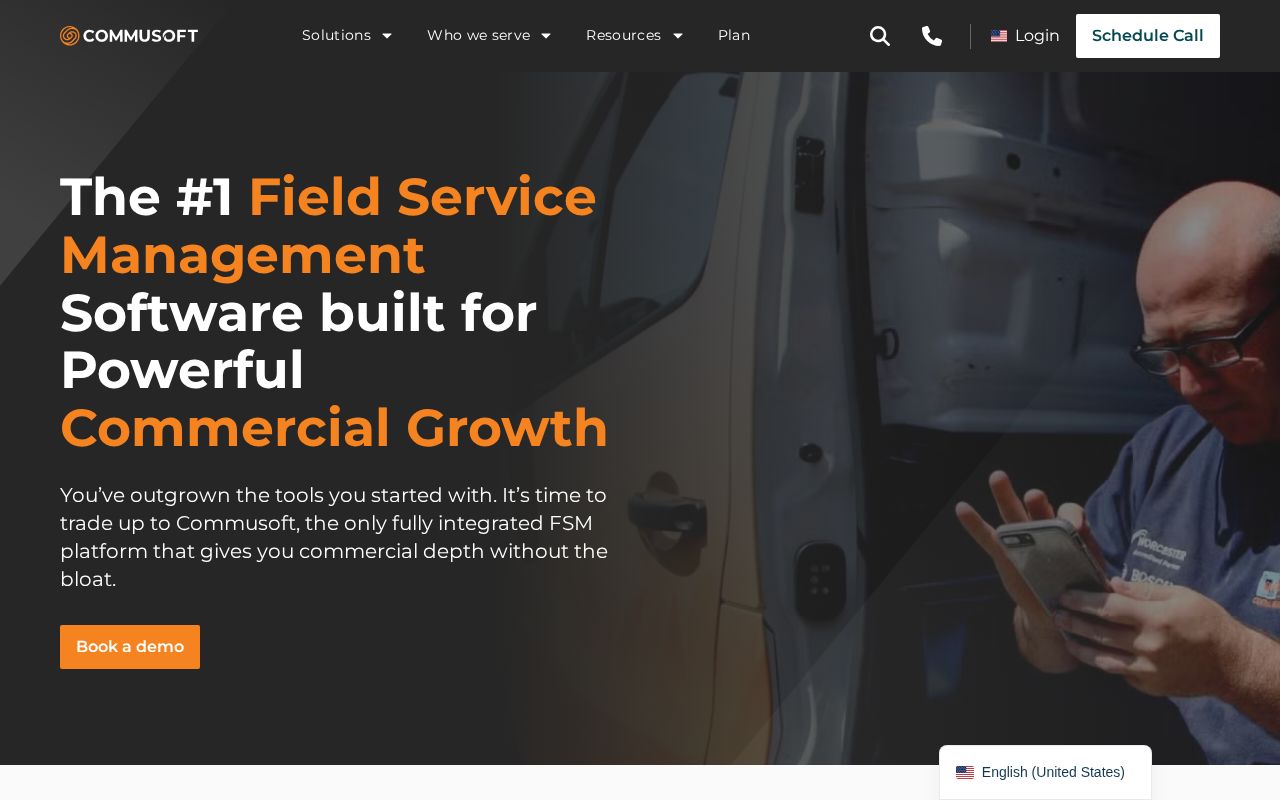The image size is (1280, 800).
Task: Click the US flag beside Login
Action: 999,36
